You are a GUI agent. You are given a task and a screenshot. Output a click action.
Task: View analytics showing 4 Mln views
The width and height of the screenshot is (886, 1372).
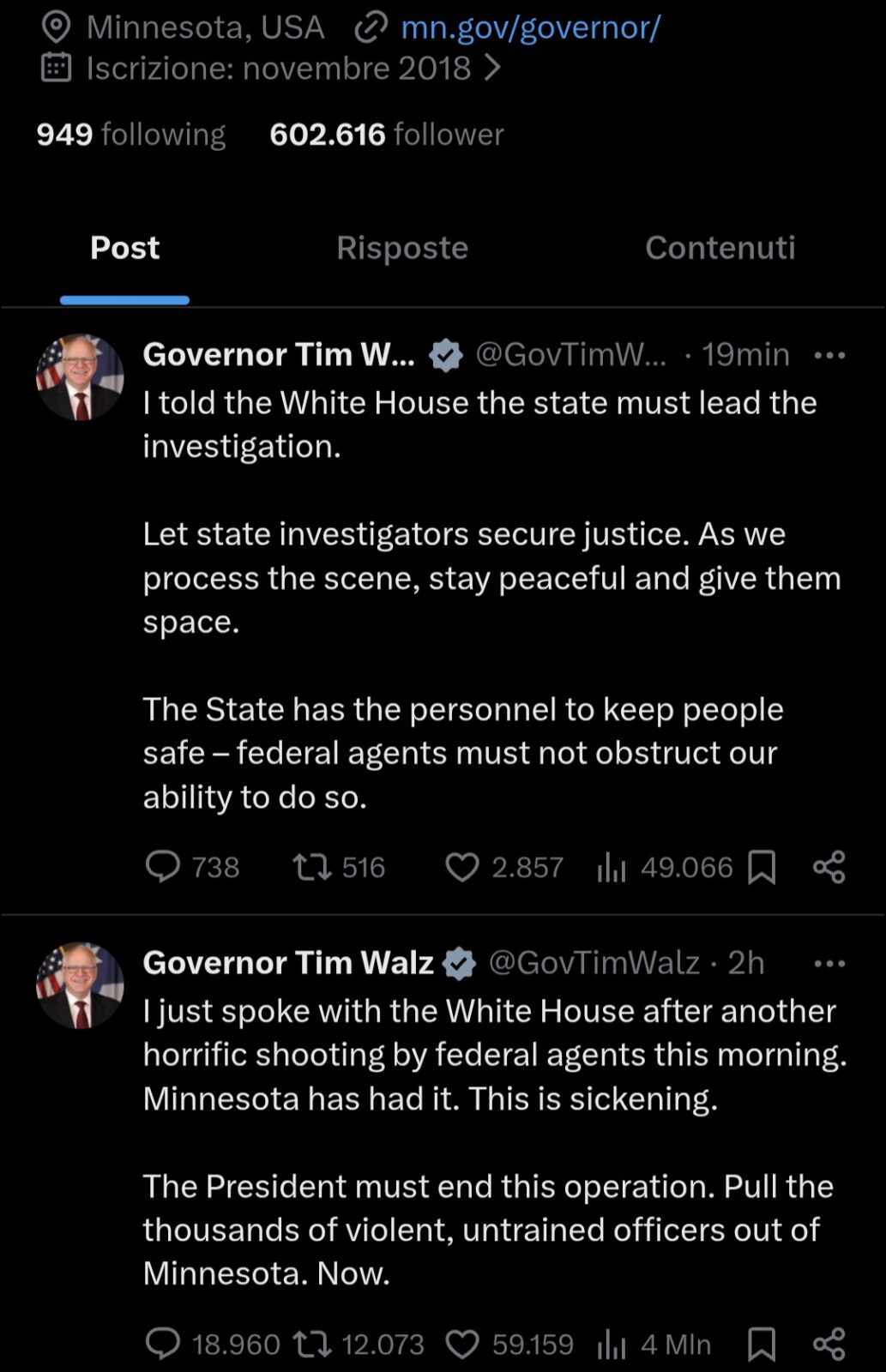pos(612,1344)
